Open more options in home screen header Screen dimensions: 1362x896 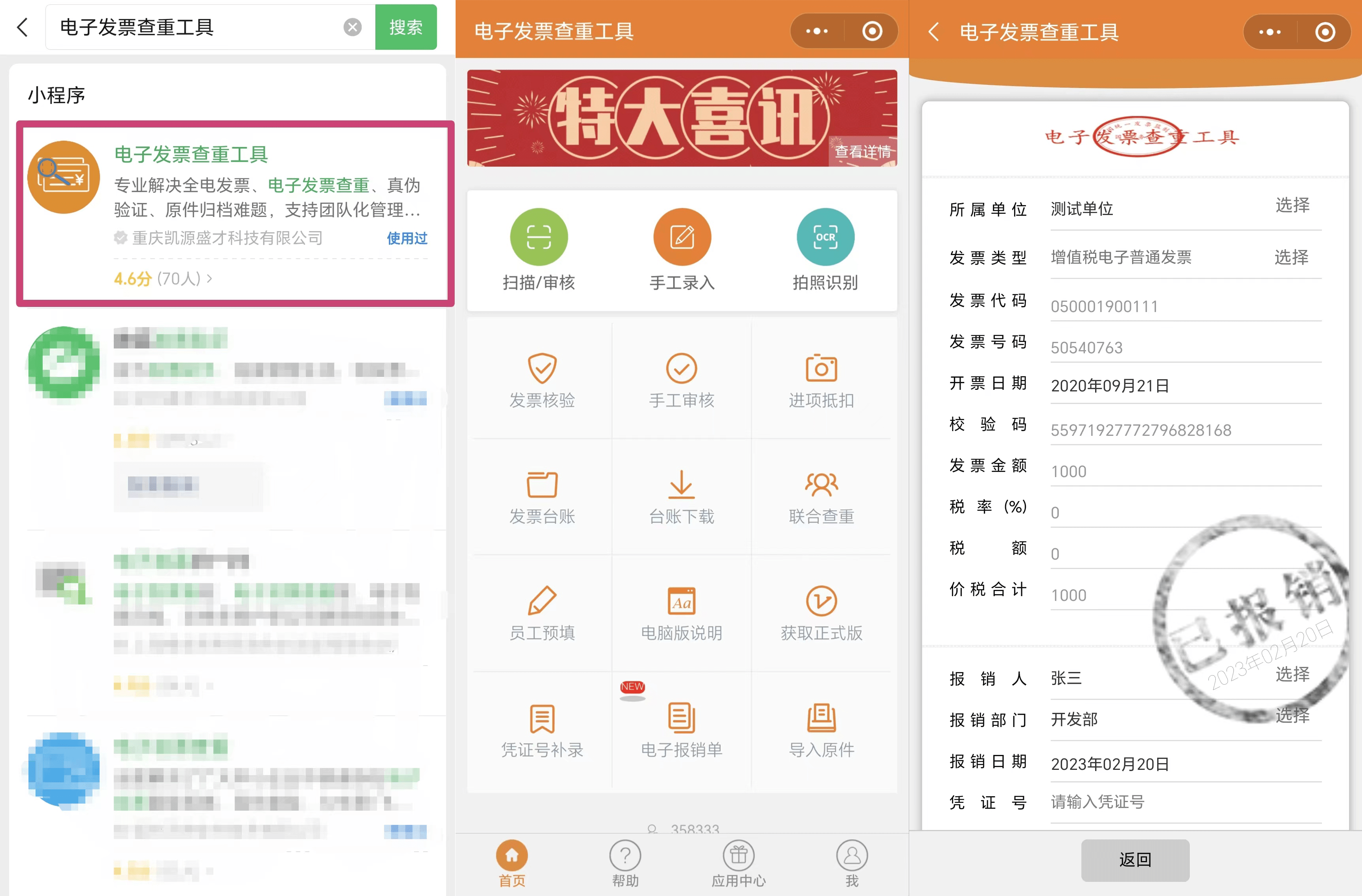pos(817,31)
